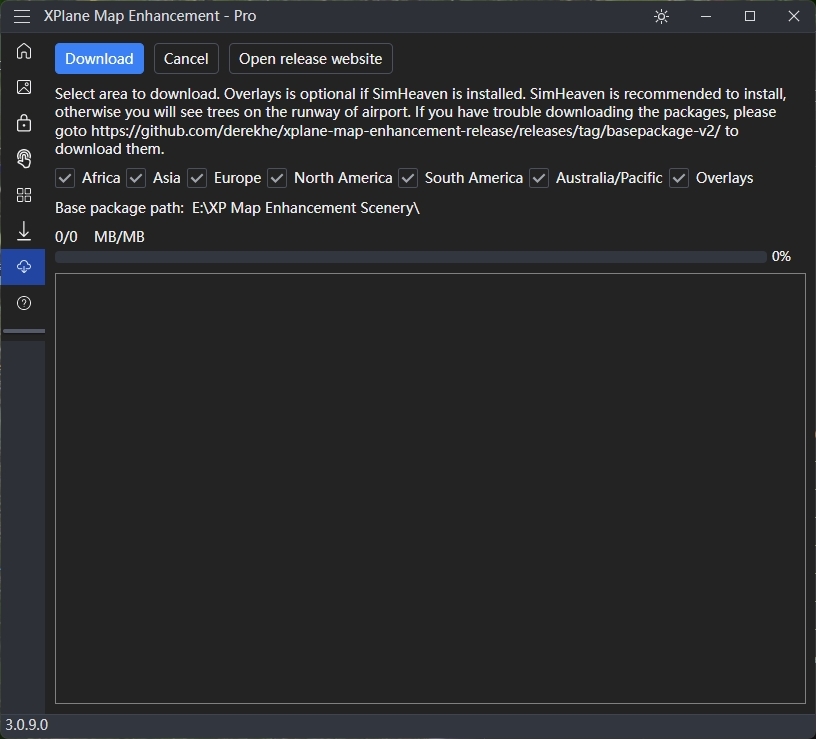
Task: Toggle the North America checkbox
Action: [277, 178]
